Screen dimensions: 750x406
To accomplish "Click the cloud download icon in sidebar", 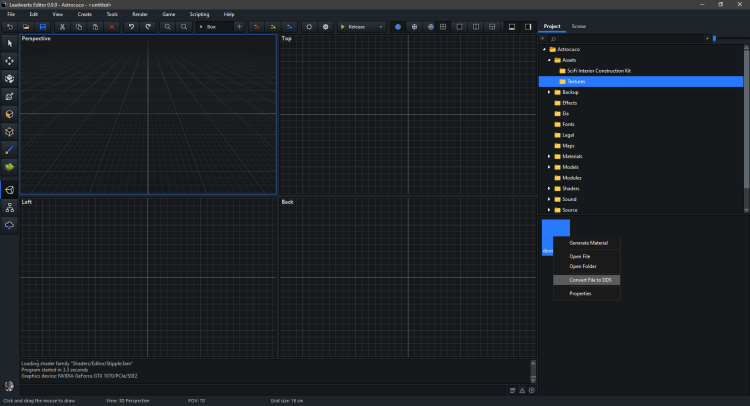I will point(10,225).
